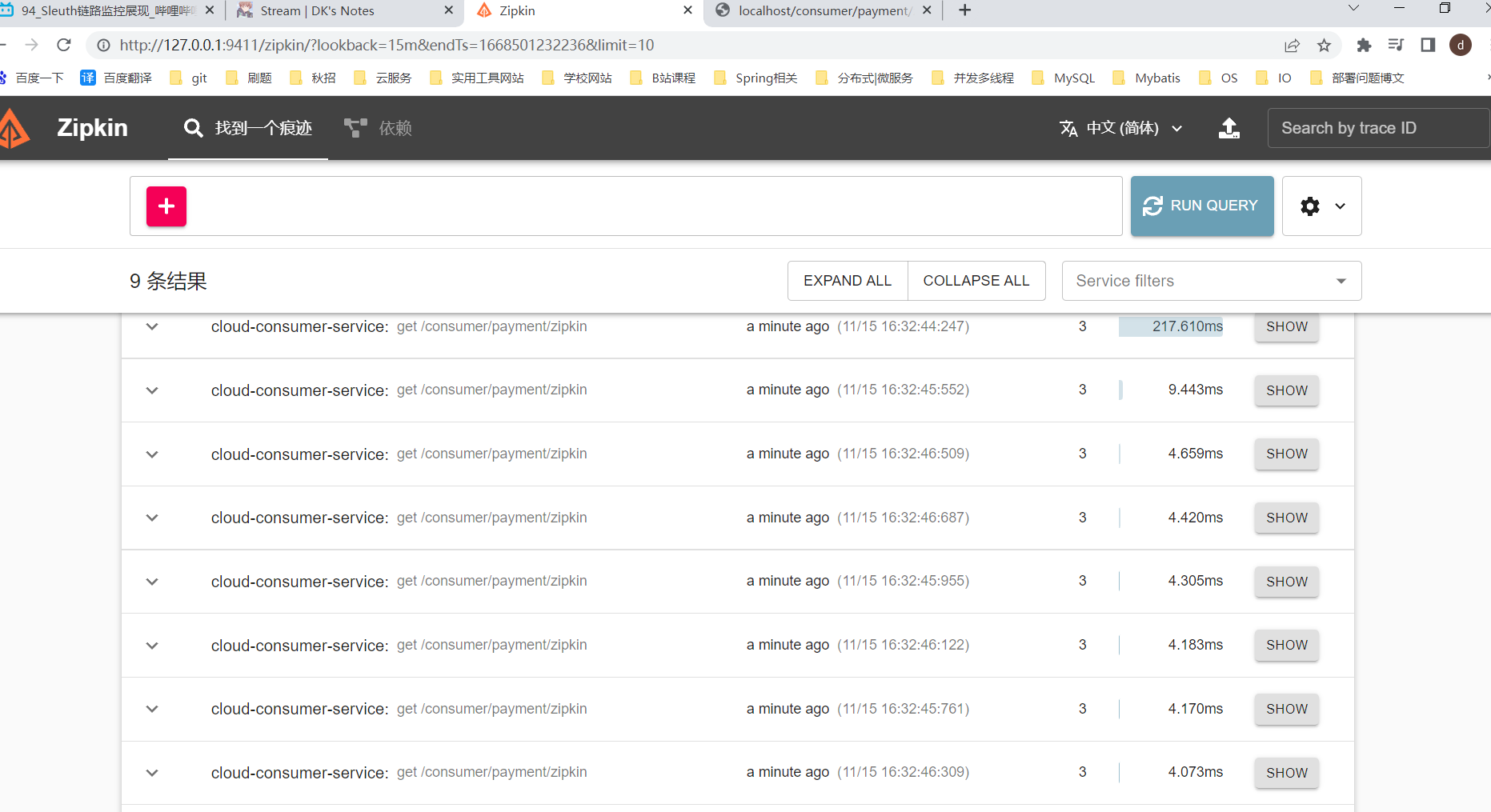Go forward with browser arrow
The image size is (1491, 812).
(31, 45)
